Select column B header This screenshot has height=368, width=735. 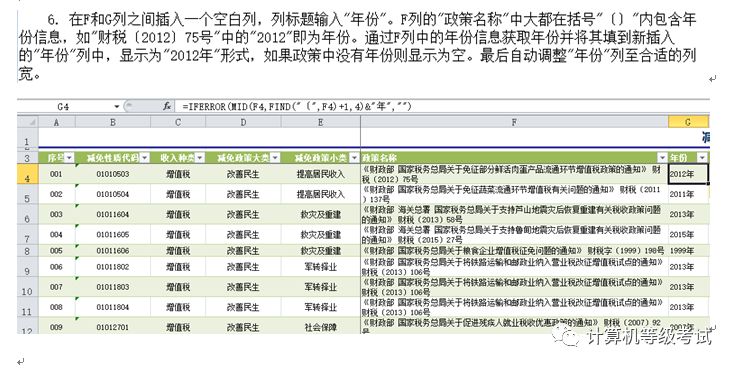(x=112, y=122)
